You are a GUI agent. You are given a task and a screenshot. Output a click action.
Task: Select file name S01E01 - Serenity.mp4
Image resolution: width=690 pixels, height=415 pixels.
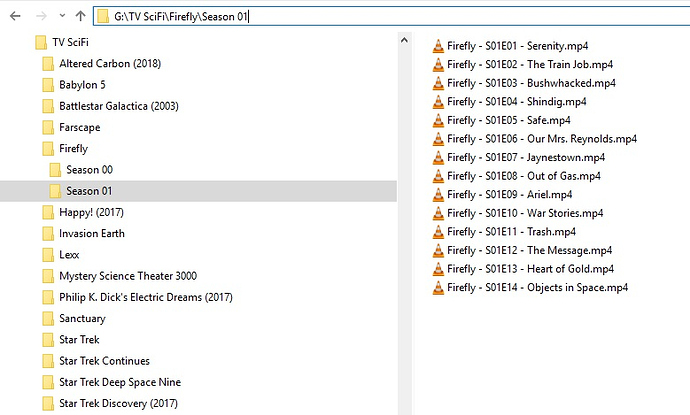click(518, 46)
